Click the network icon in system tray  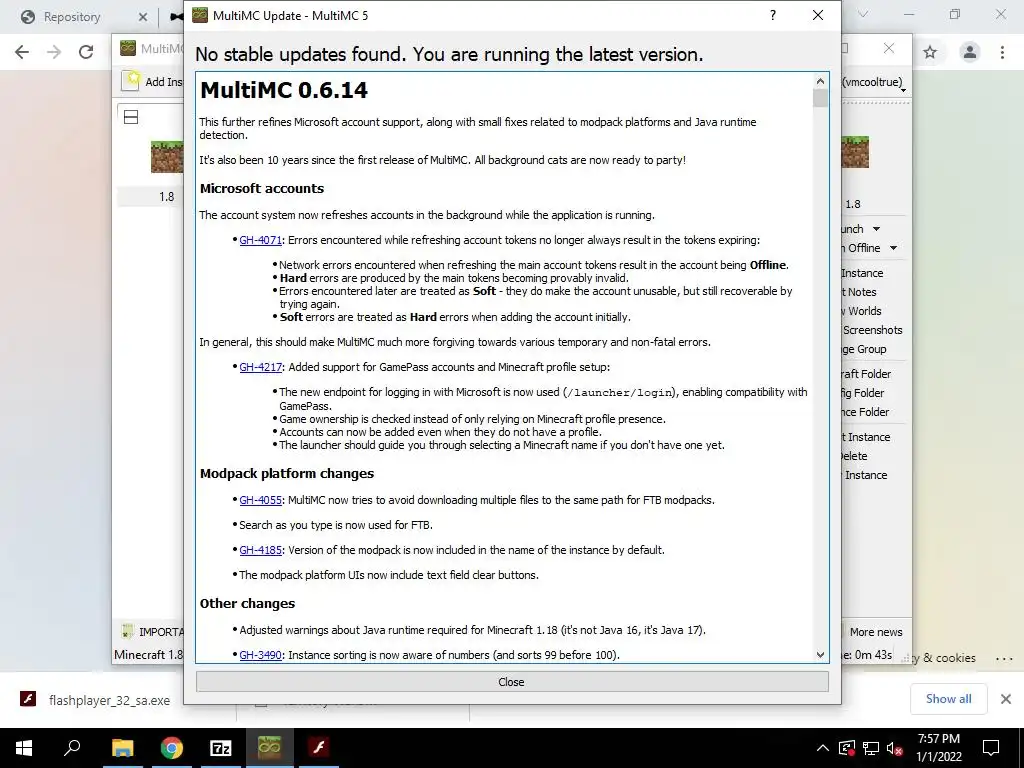click(871, 748)
